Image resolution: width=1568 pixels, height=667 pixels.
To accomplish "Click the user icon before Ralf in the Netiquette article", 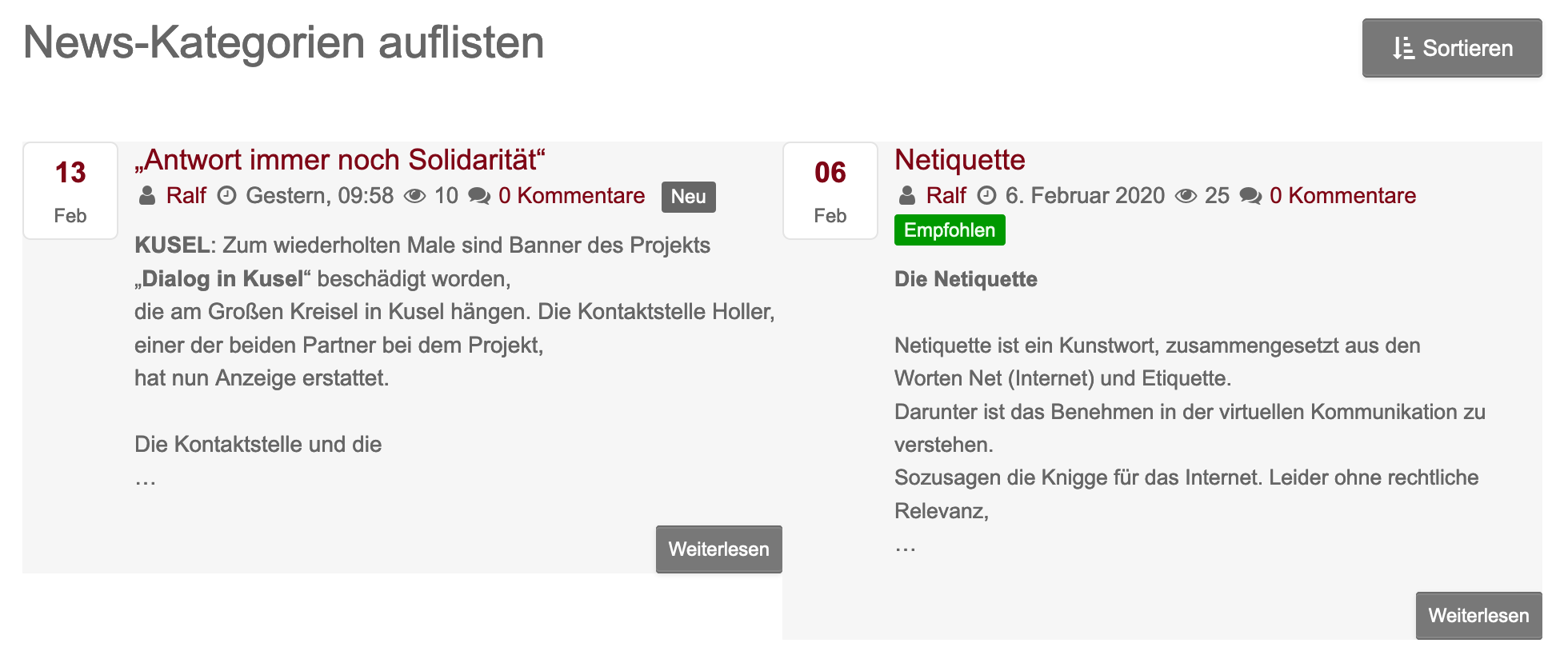I will (907, 196).
